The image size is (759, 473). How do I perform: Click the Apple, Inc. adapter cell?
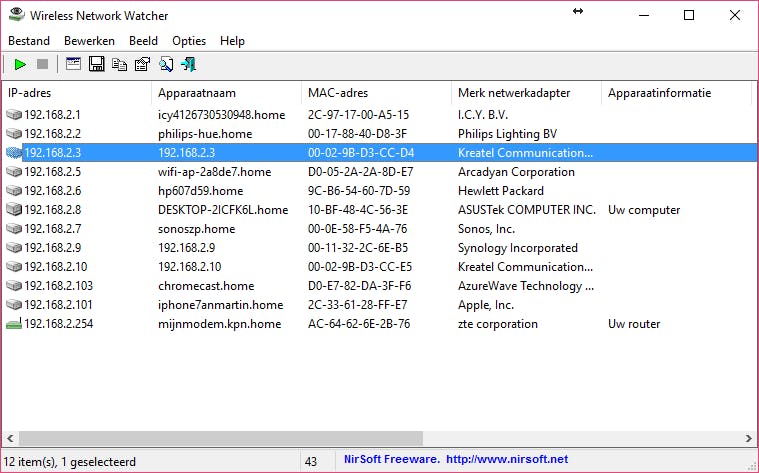[x=486, y=305]
